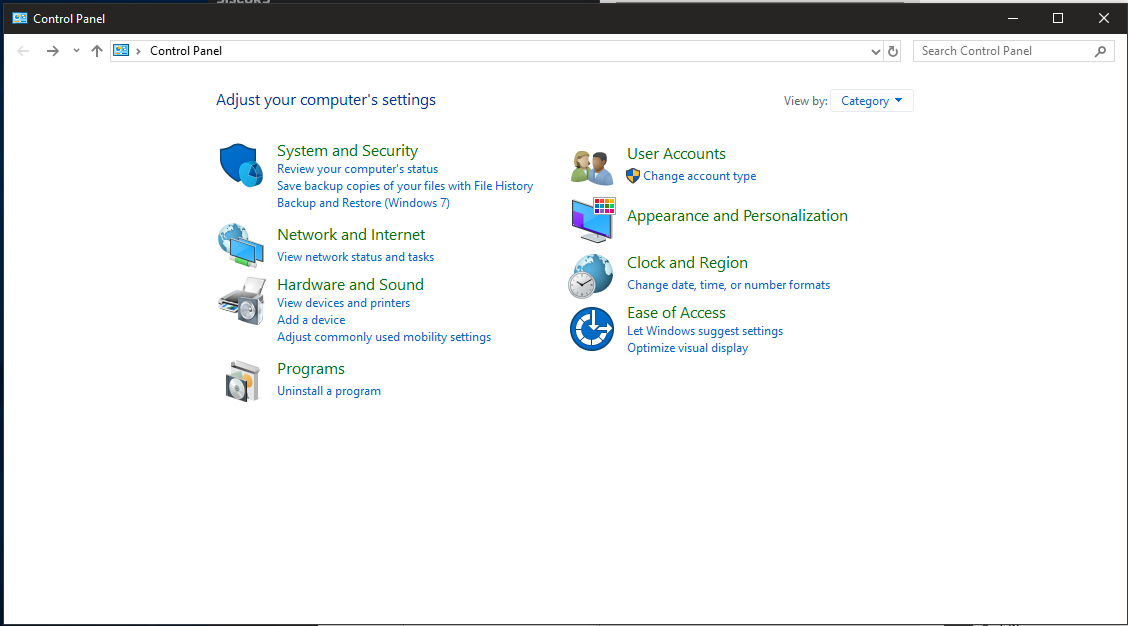Open System and Security heading
The height and width of the screenshot is (626, 1128).
click(x=347, y=150)
